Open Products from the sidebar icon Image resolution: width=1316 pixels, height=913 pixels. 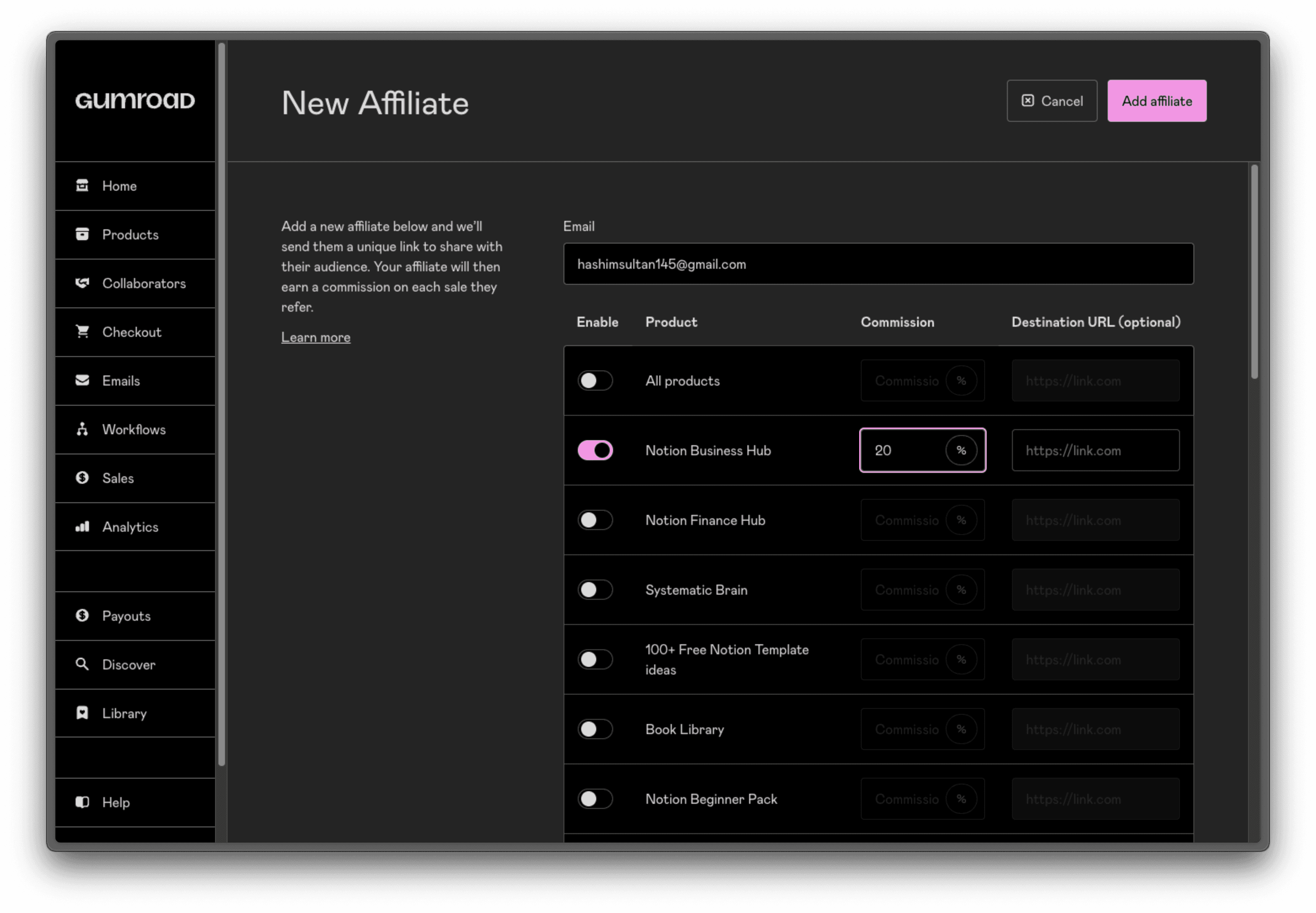pos(82,234)
